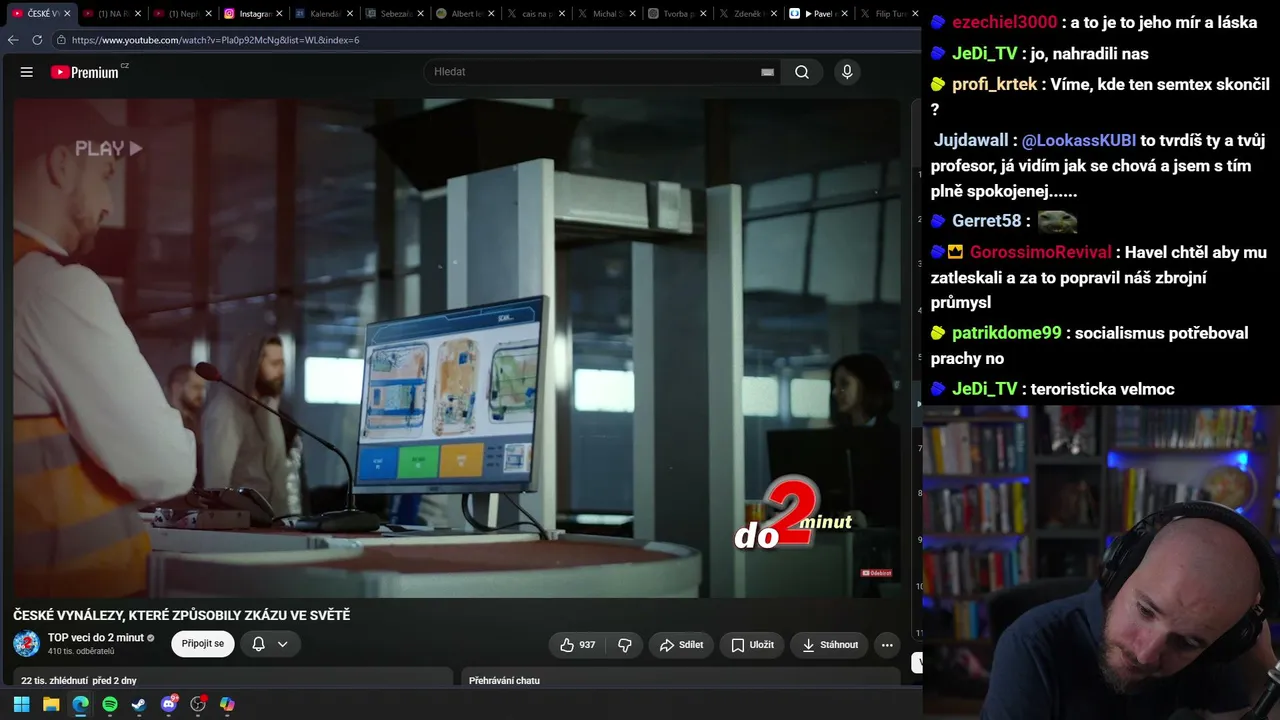Open the Windows Start menu
The height and width of the screenshot is (720, 1280).
pos(21,704)
